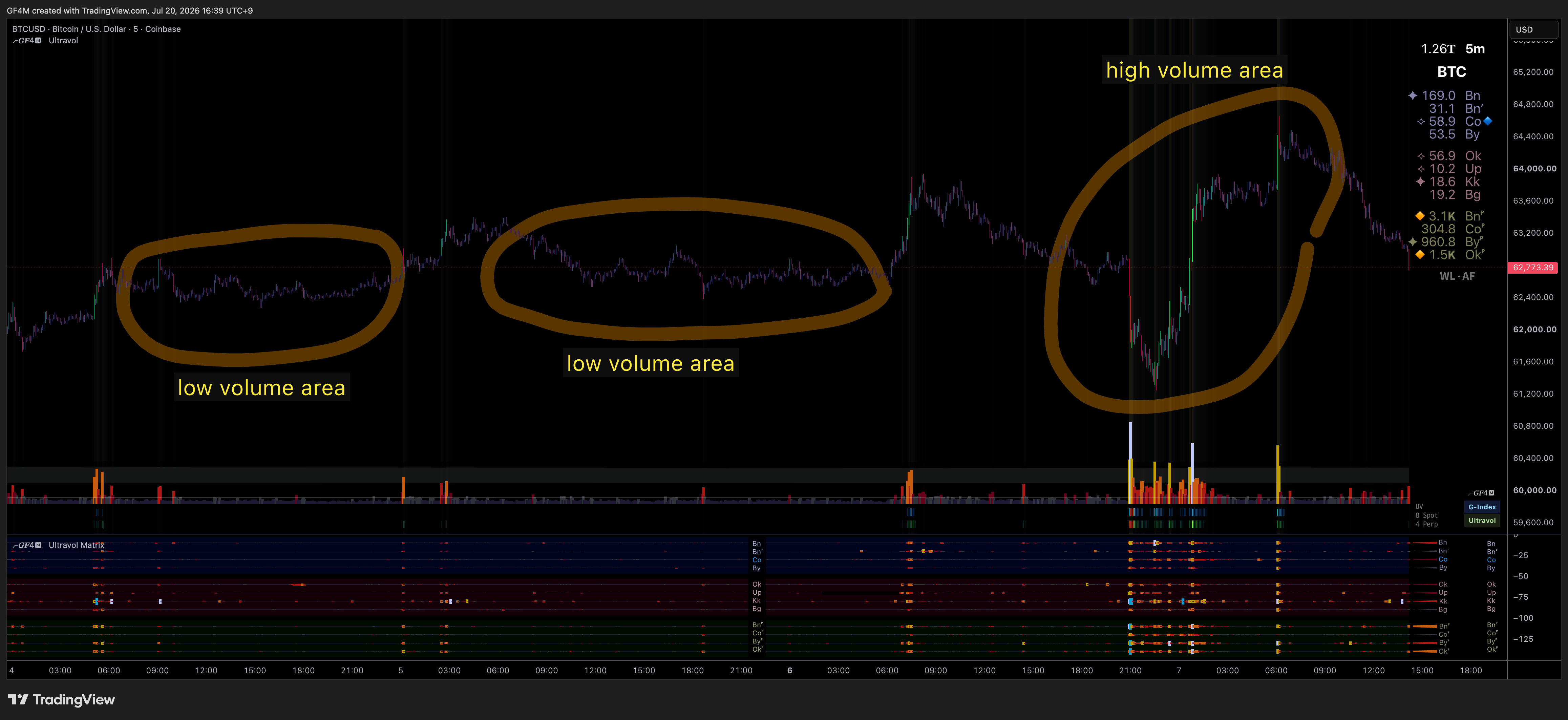1568x720 pixels.
Task: Click the 4 Perp label
Action: (x=1426, y=524)
